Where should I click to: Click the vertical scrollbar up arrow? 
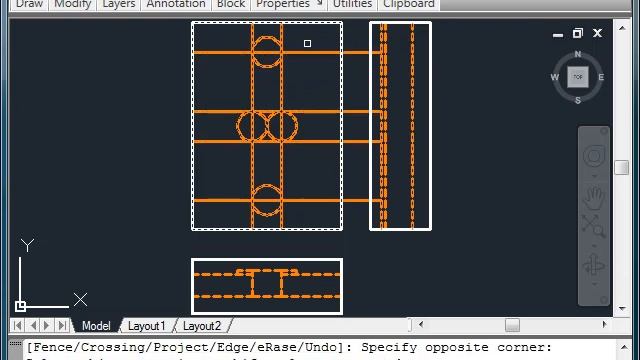[x=622, y=28]
